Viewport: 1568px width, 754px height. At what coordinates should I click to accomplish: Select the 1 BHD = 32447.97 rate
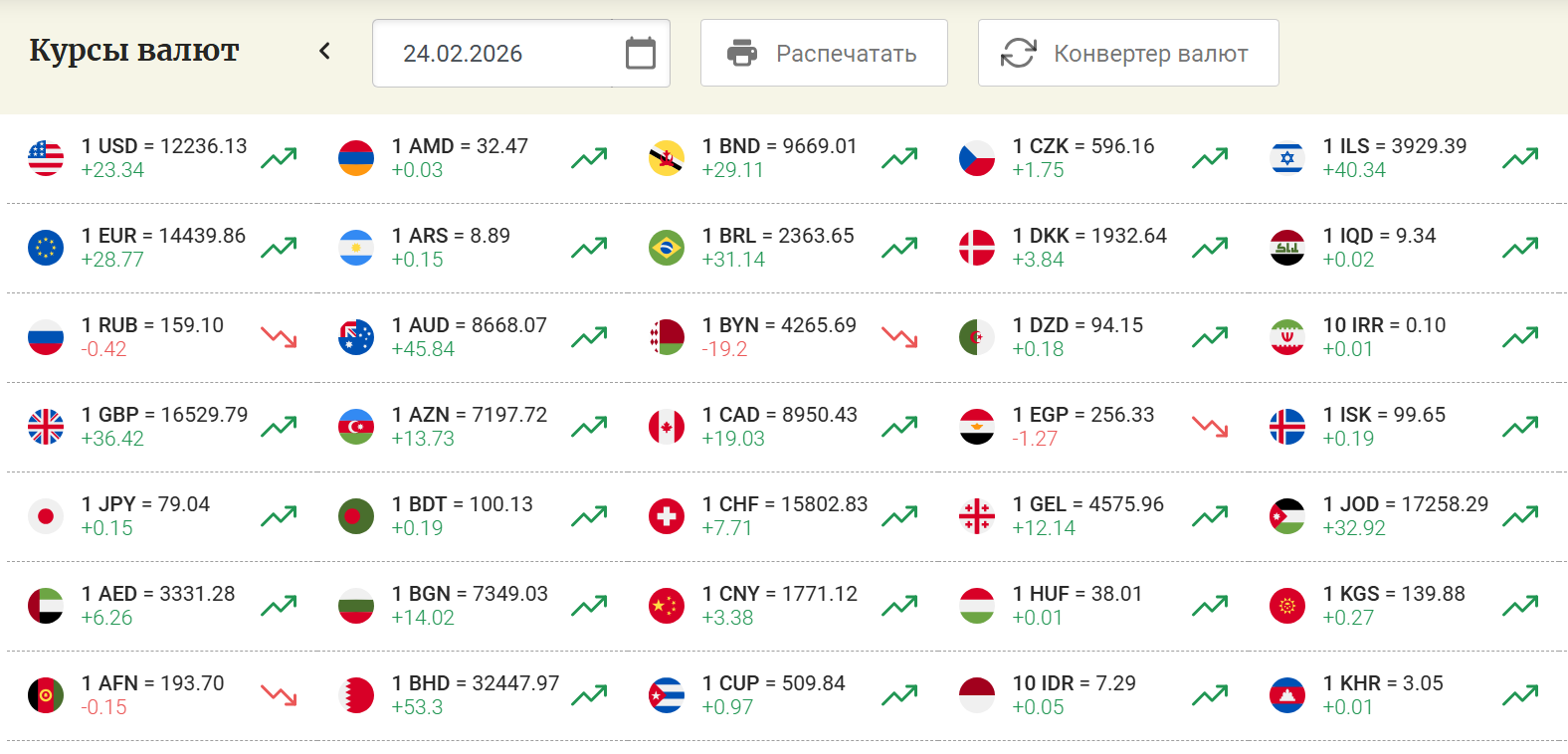[476, 683]
